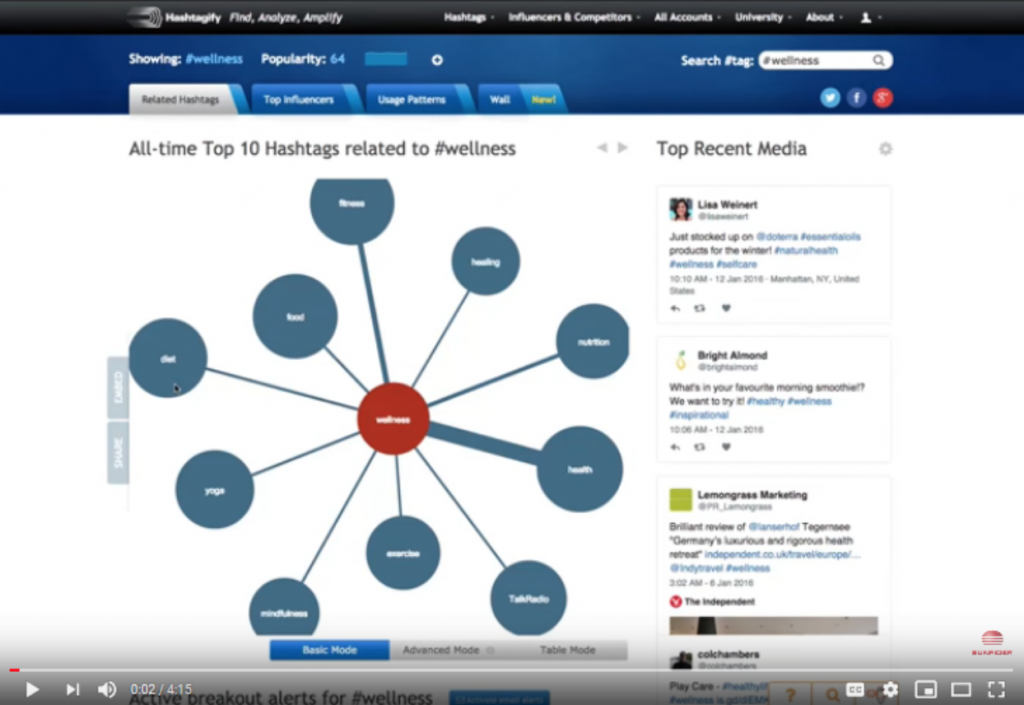1024x705 pixels.
Task: Click the #wellness link after Showing
Action: point(214,59)
